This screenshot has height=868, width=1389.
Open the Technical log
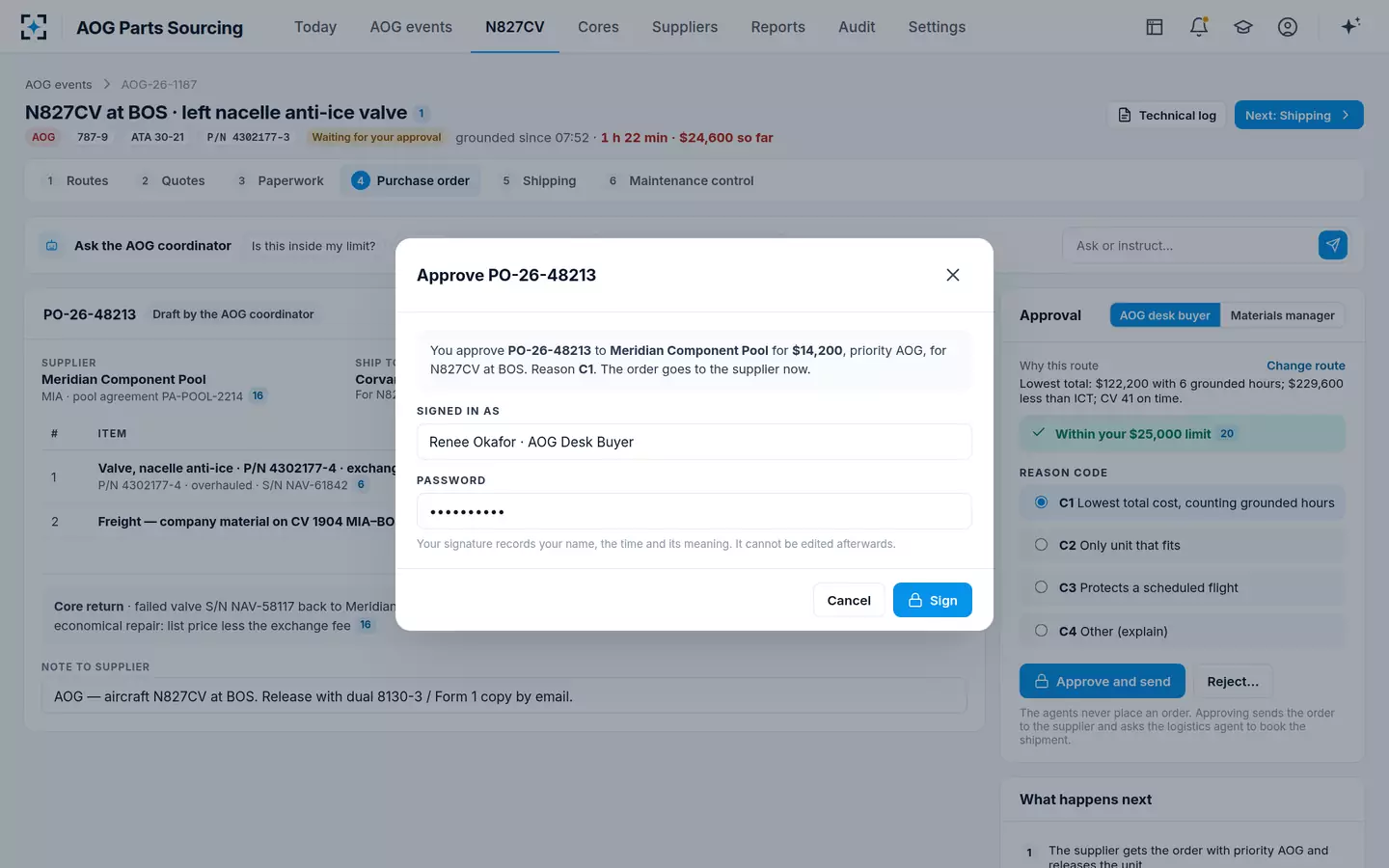pos(1166,115)
